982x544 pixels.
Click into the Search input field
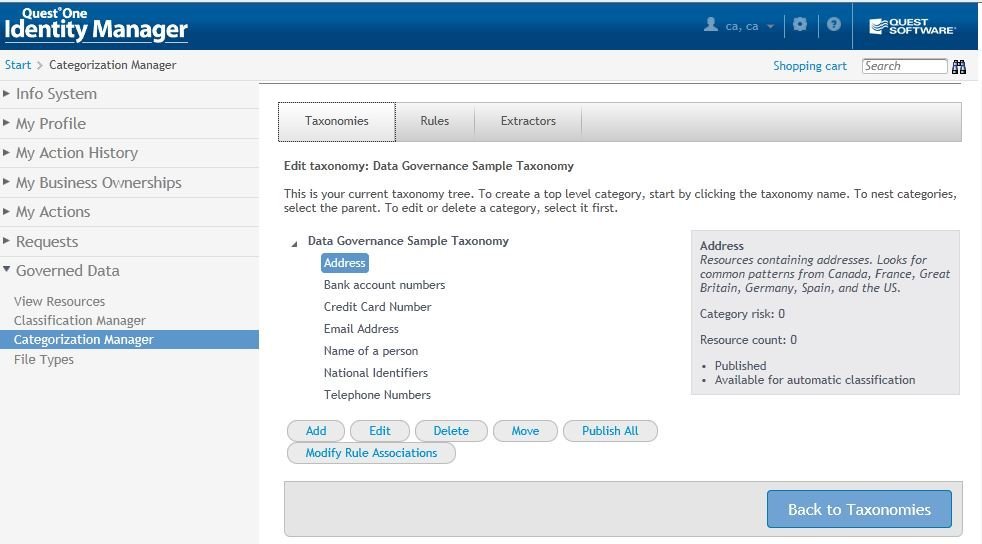[903, 66]
